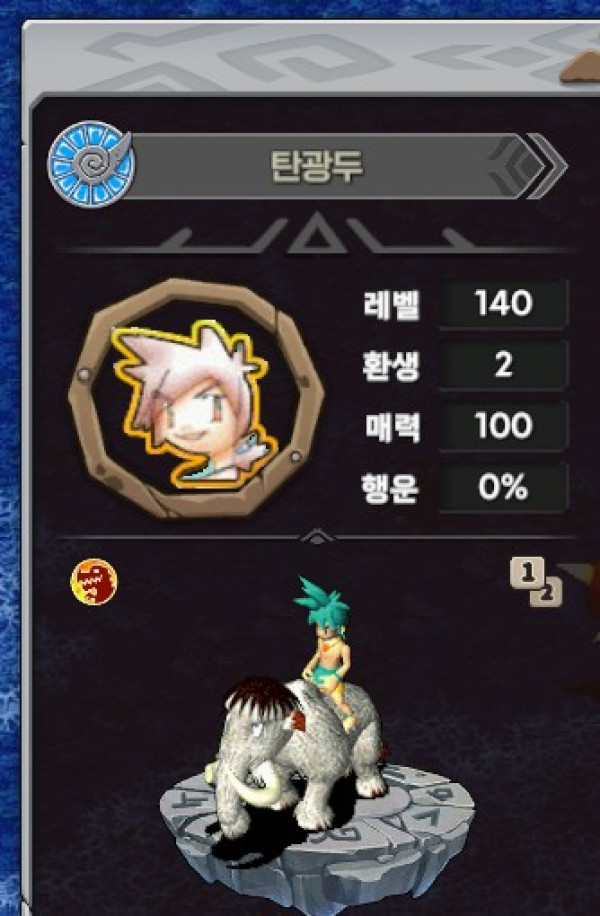Click the 매력 value field showing 100
Screen dimensions: 600x916
(x=503, y=426)
